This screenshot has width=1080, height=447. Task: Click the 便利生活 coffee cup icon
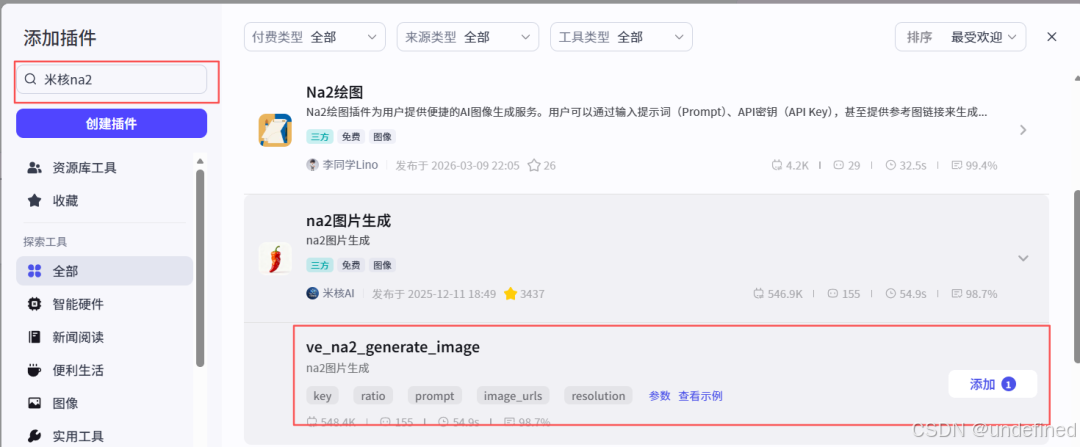click(34, 371)
